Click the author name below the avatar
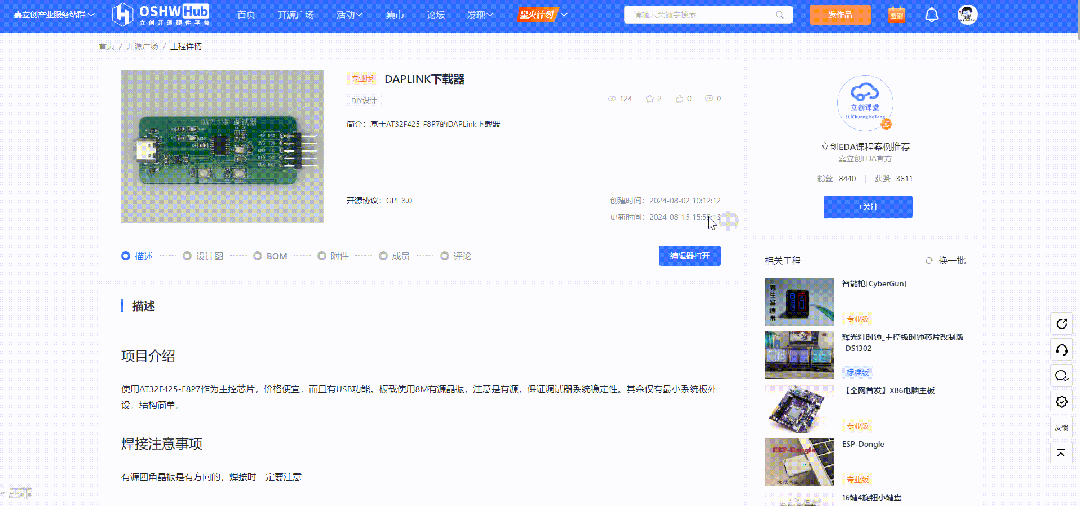The width and height of the screenshot is (1080, 506). pyautogui.click(x=864, y=147)
